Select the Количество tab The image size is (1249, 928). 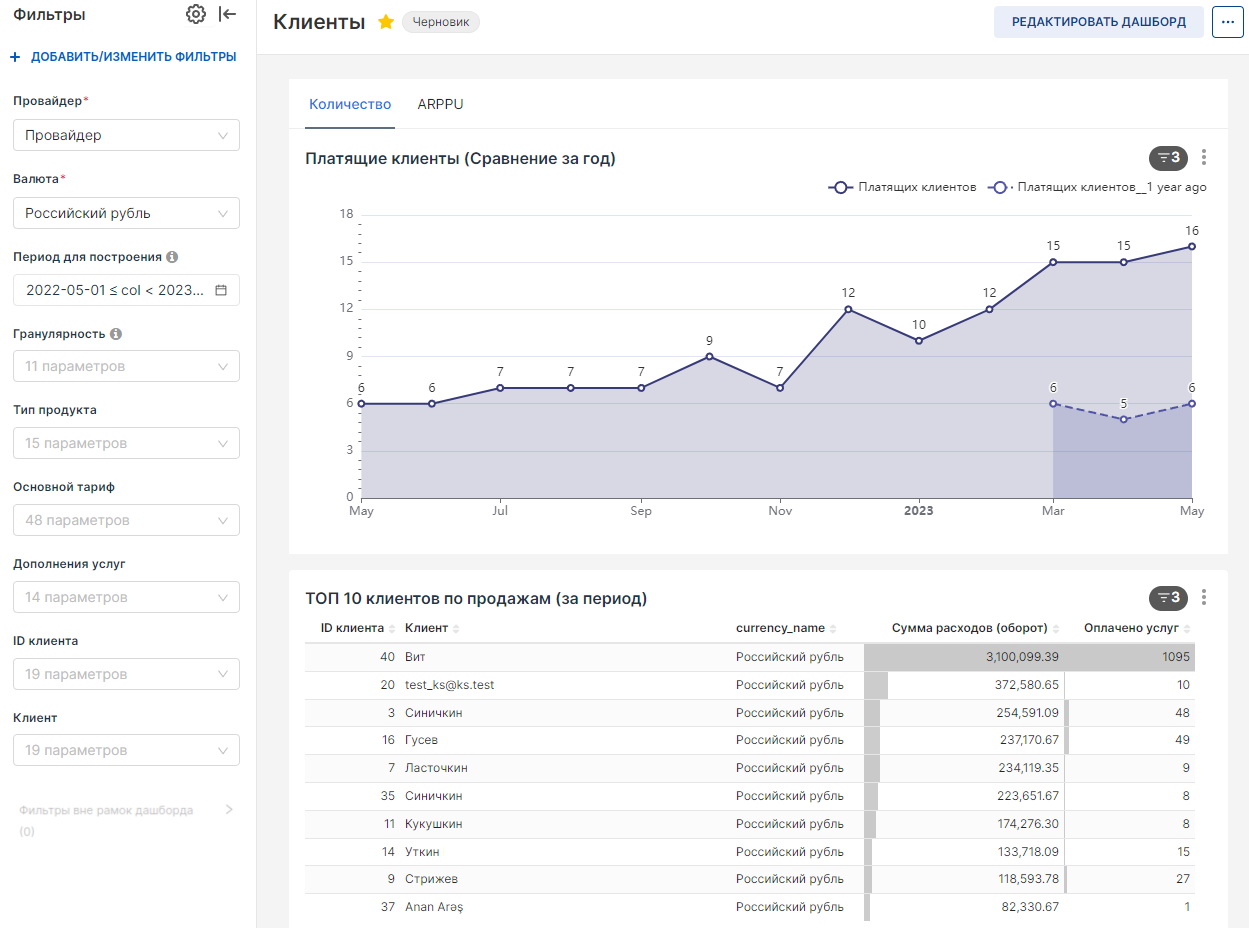coord(350,104)
